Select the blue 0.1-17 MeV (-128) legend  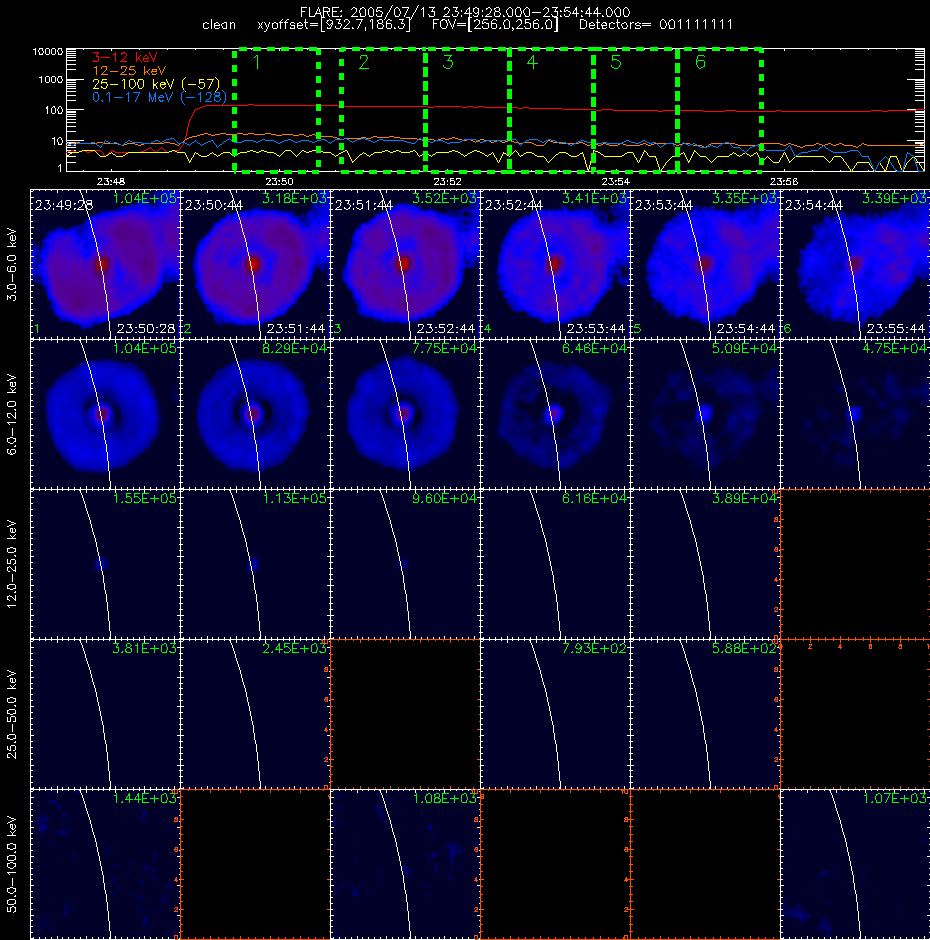pyautogui.click(x=159, y=97)
